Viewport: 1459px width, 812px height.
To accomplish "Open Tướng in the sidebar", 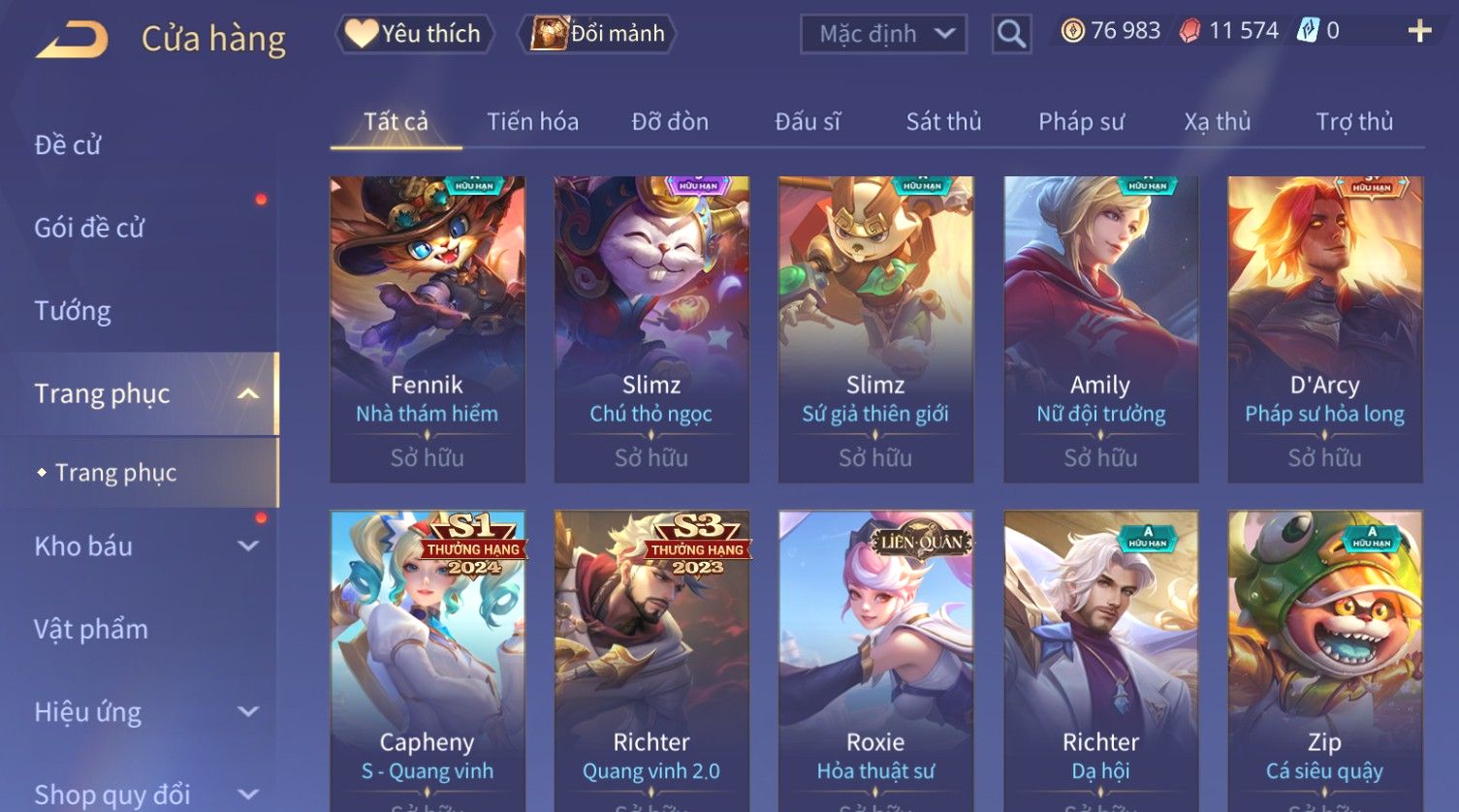I will click(x=73, y=311).
